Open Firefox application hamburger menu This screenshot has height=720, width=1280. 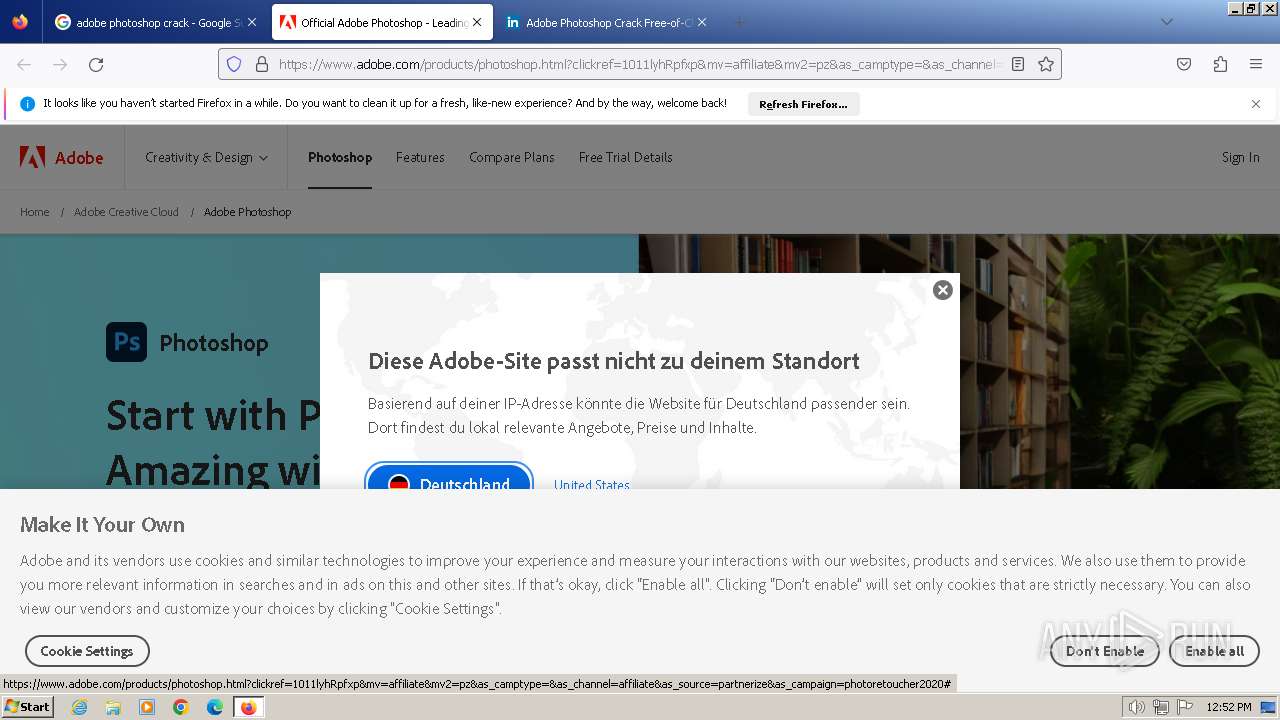[1256, 64]
